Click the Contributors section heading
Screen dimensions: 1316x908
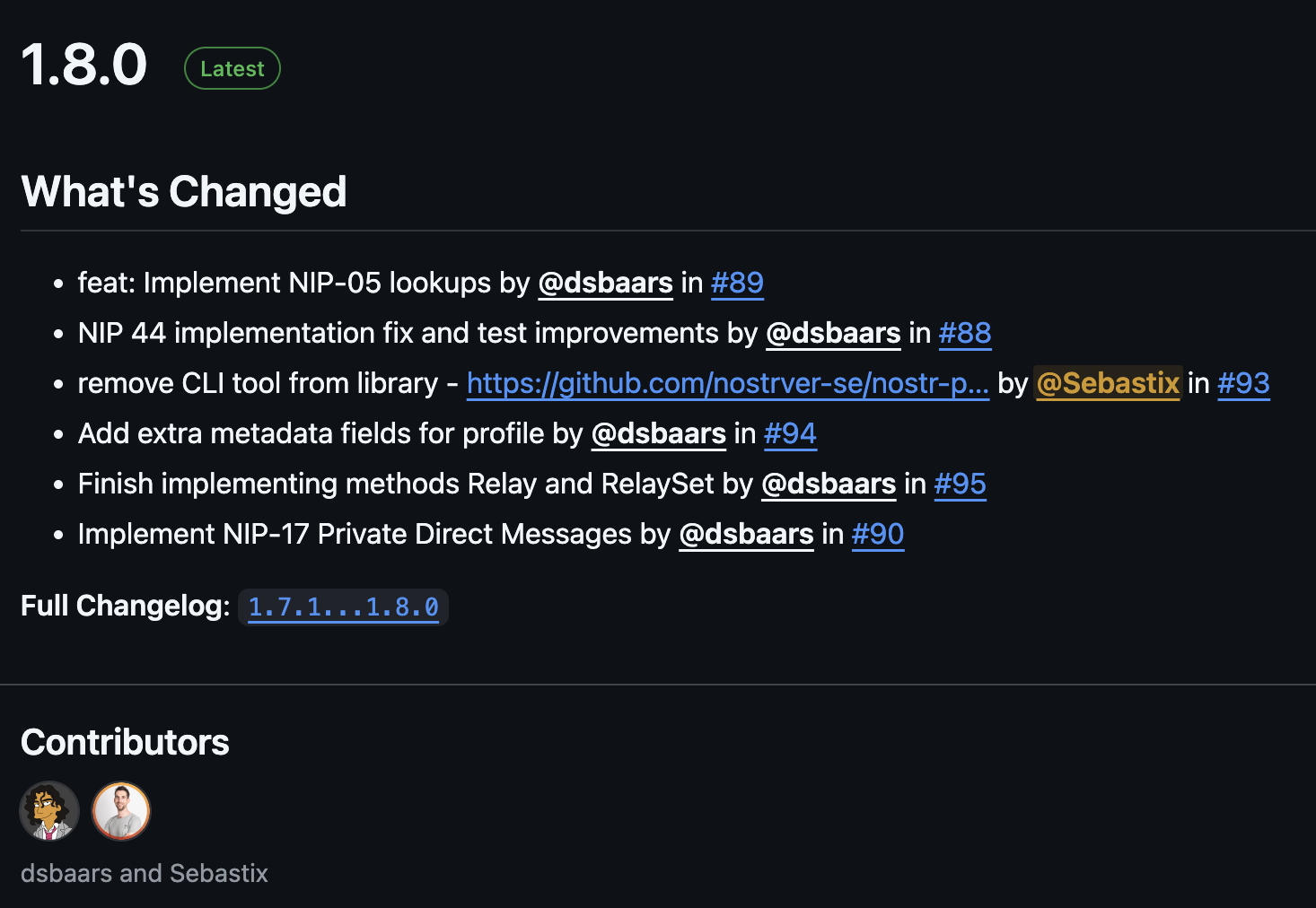125,743
